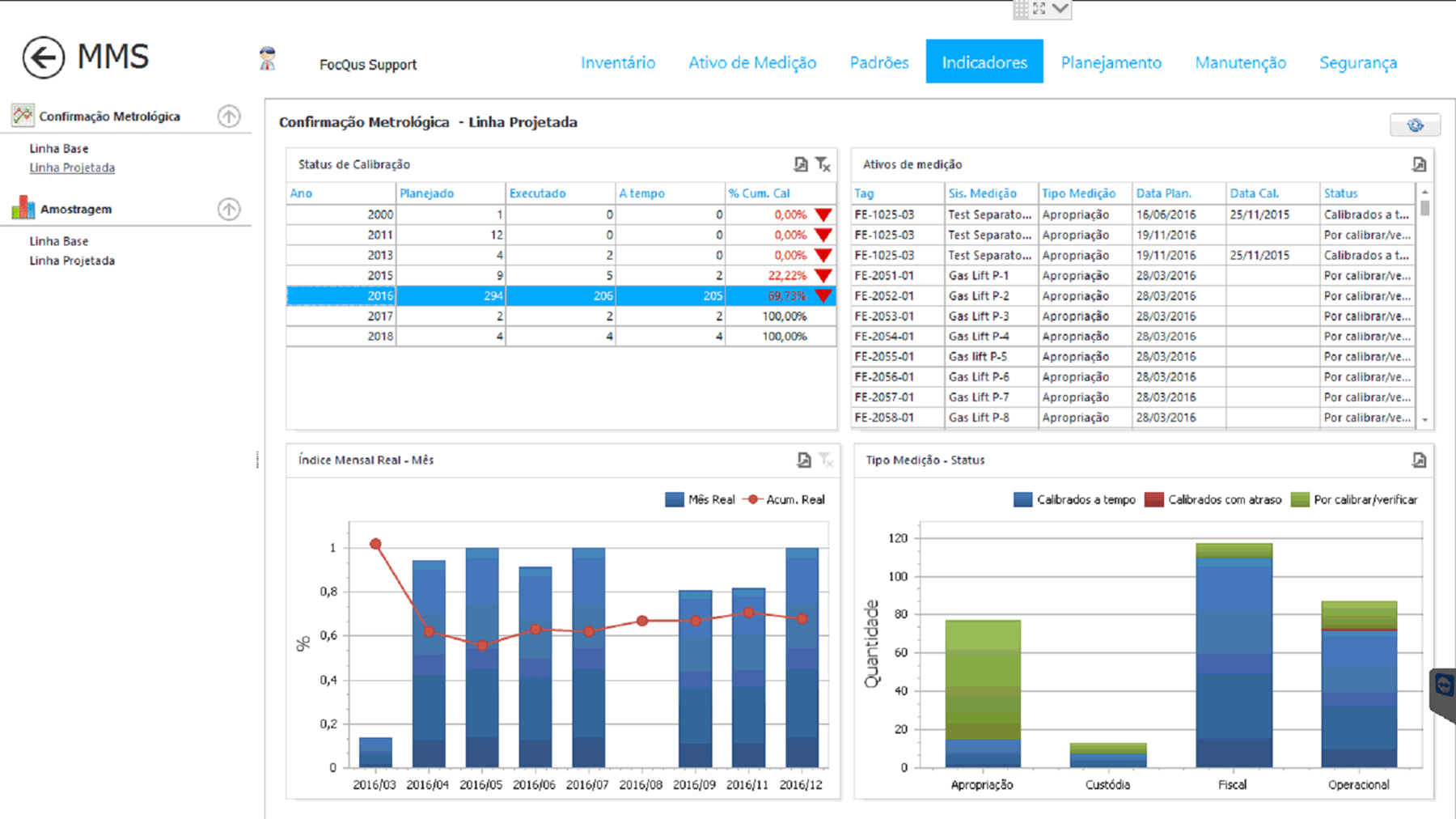Switch to the Inventário tab
Screen dimensions: 1456x819
(x=618, y=62)
